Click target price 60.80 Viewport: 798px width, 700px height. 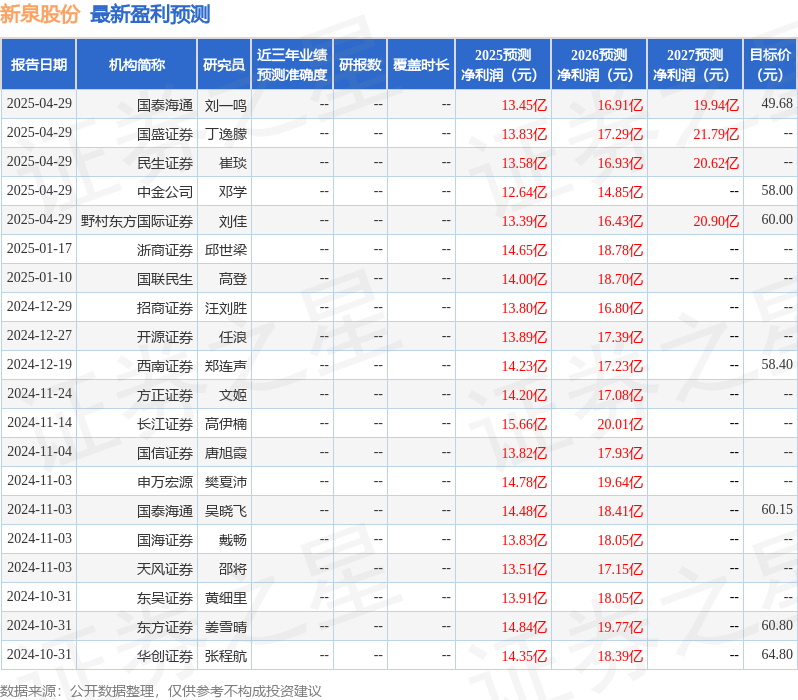(777, 626)
